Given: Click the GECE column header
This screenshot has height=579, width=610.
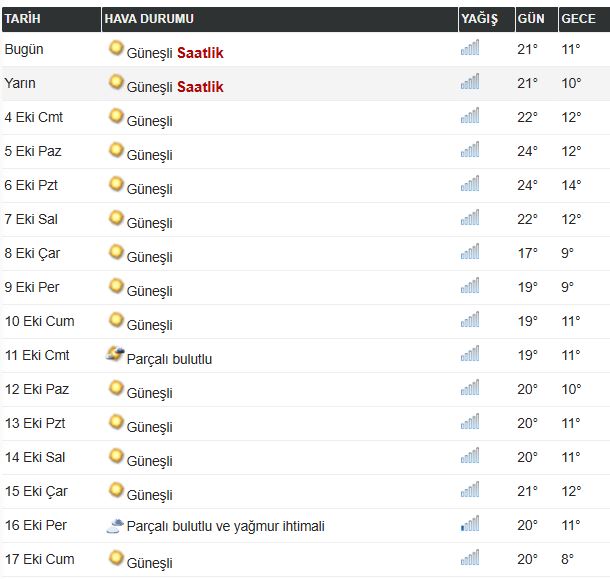Looking at the screenshot, I should pos(578,19).
